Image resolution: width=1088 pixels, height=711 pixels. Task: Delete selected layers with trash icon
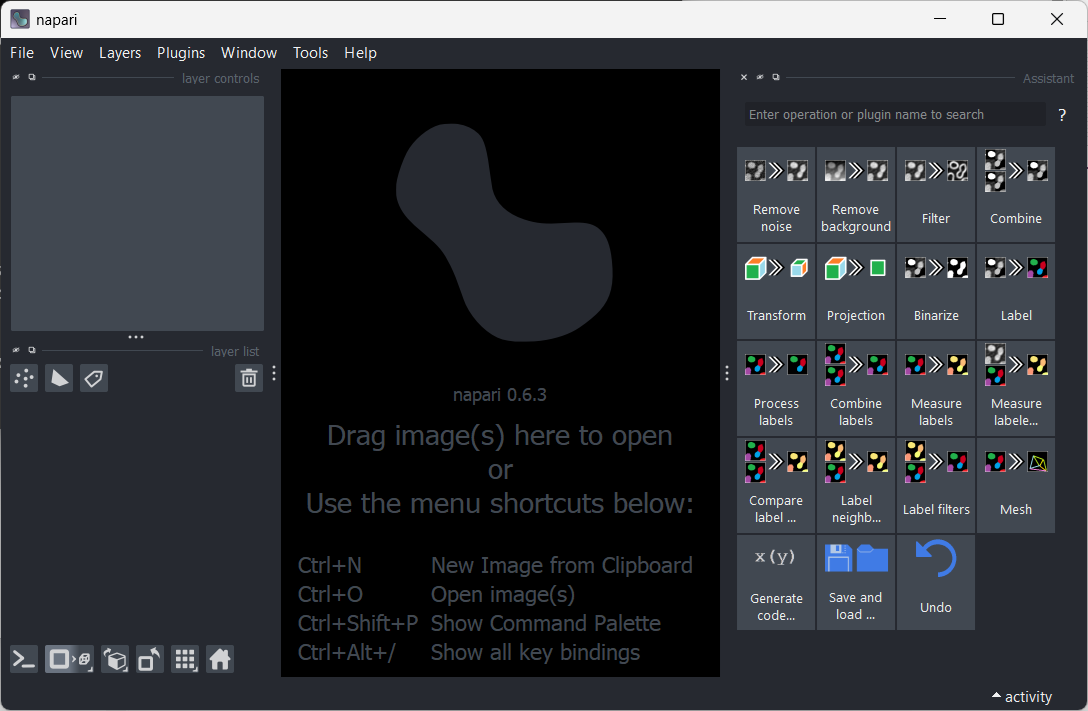pos(248,378)
